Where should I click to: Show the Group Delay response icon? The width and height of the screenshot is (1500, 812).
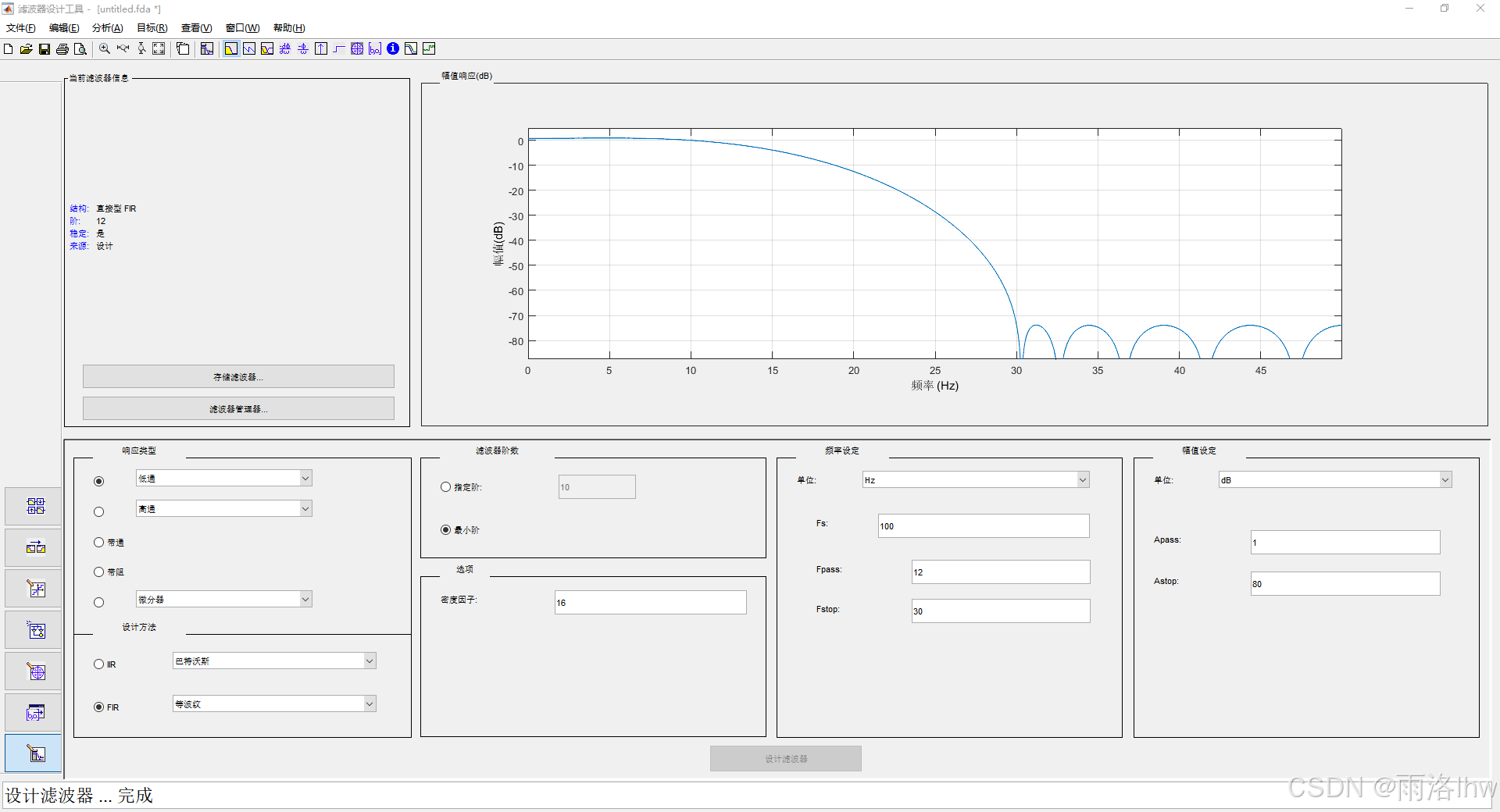(285, 49)
